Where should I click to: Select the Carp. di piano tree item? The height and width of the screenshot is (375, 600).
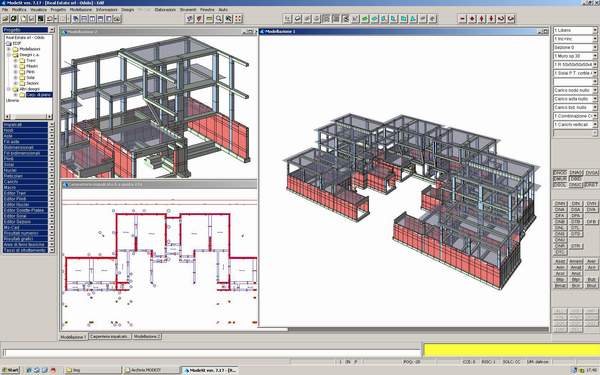pos(39,95)
